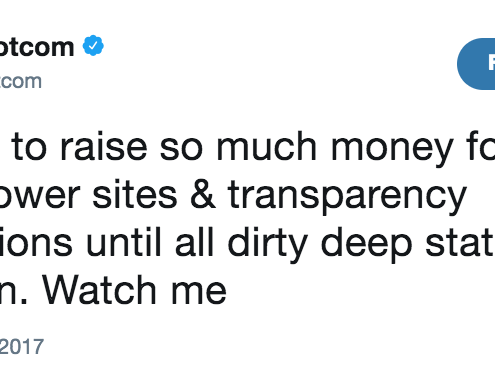This screenshot has height=374, width=495.
Task: Click the word "transparency" in the tweet
Action: [347, 198]
